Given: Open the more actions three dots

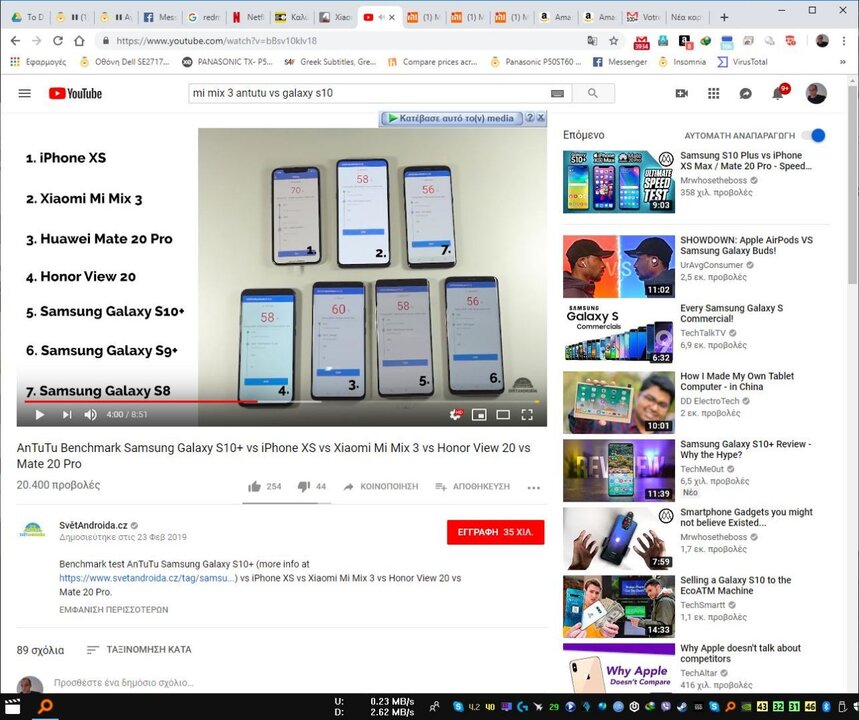Looking at the screenshot, I should point(534,487).
